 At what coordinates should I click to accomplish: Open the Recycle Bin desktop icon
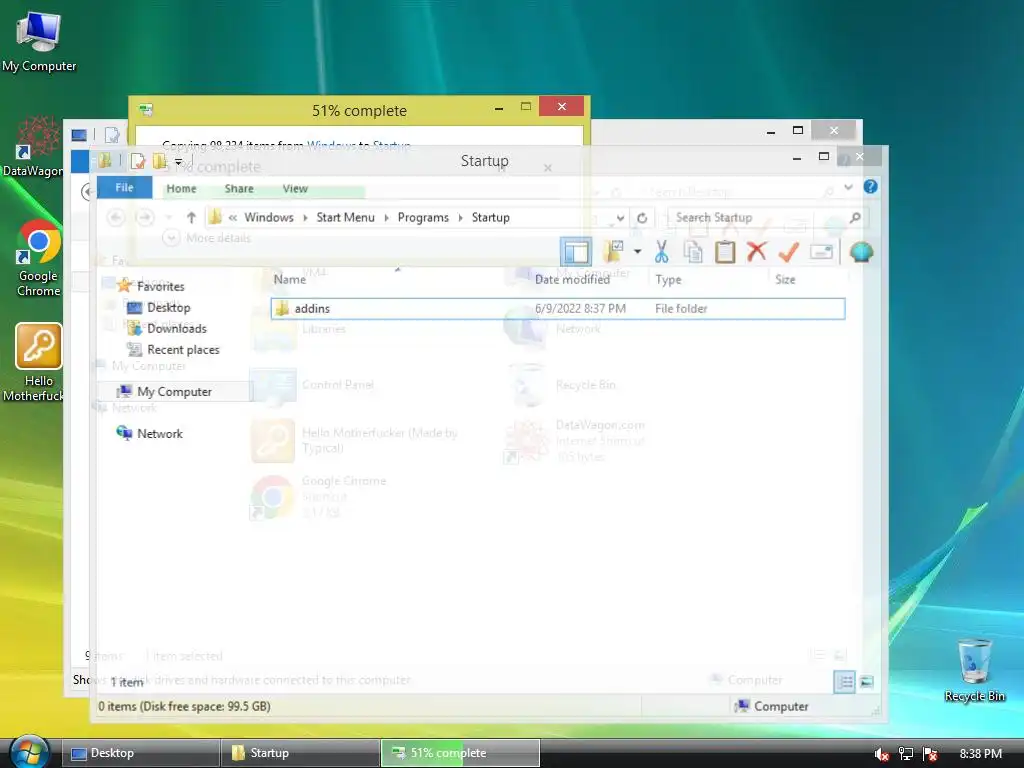pos(974,669)
